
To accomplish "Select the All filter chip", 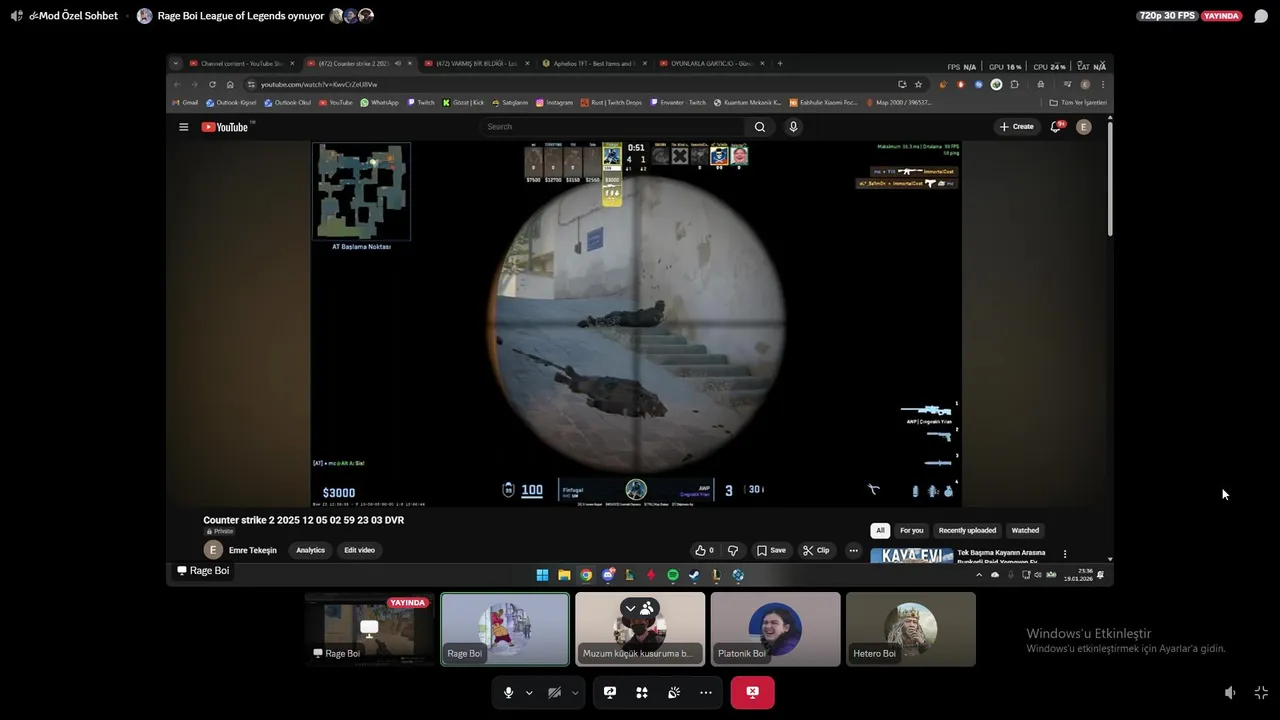I will pyautogui.click(x=880, y=530).
